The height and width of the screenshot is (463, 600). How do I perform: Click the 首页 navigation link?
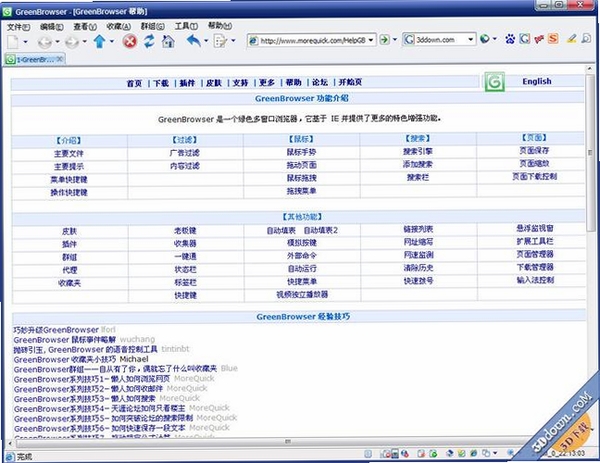point(134,83)
